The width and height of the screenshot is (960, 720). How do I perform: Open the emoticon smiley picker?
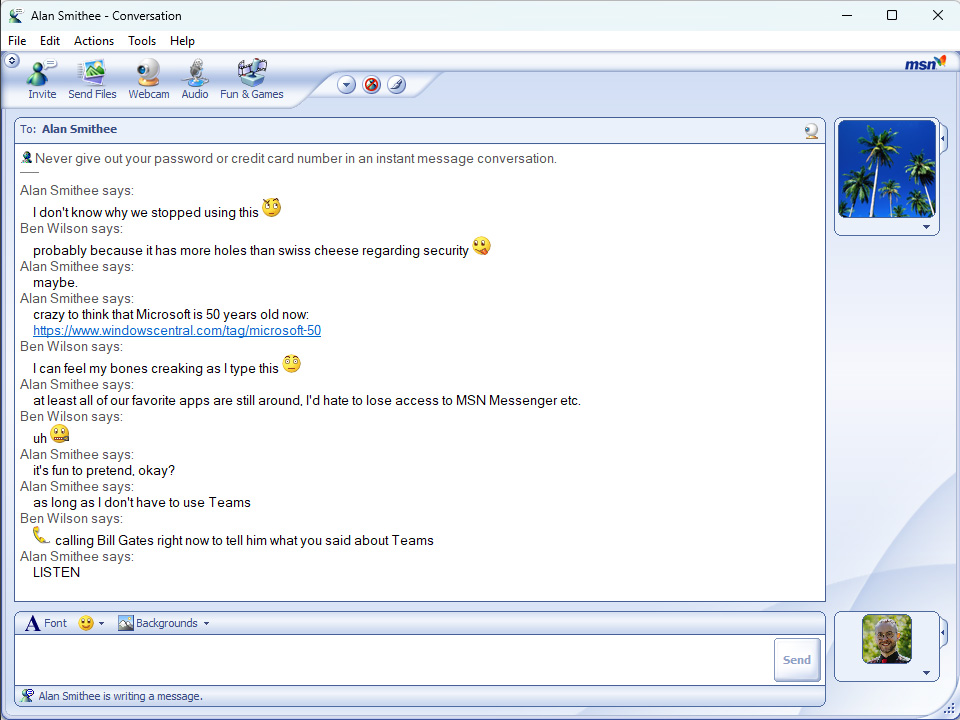86,623
